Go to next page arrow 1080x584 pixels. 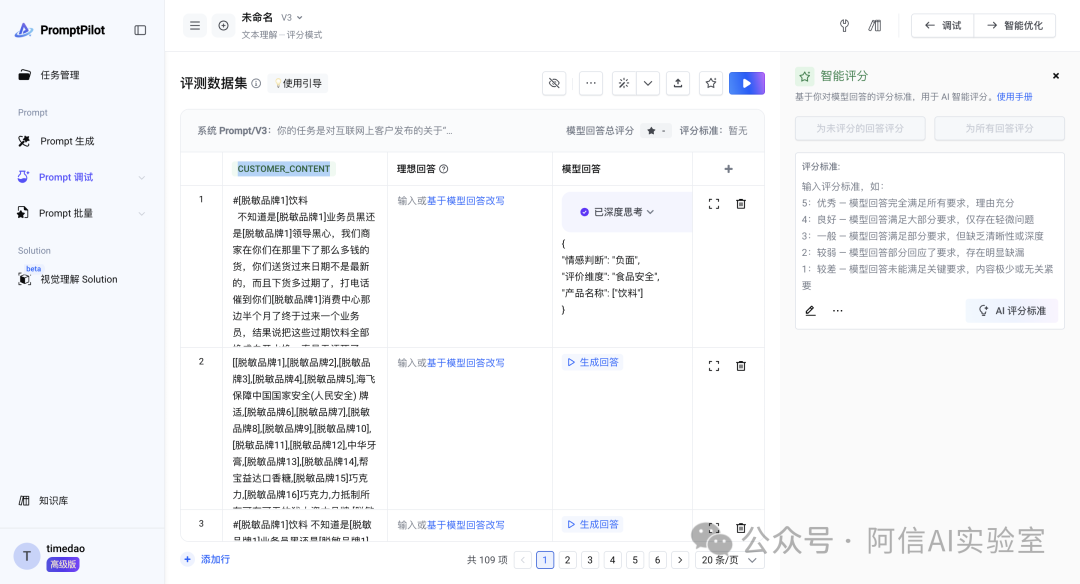click(680, 560)
